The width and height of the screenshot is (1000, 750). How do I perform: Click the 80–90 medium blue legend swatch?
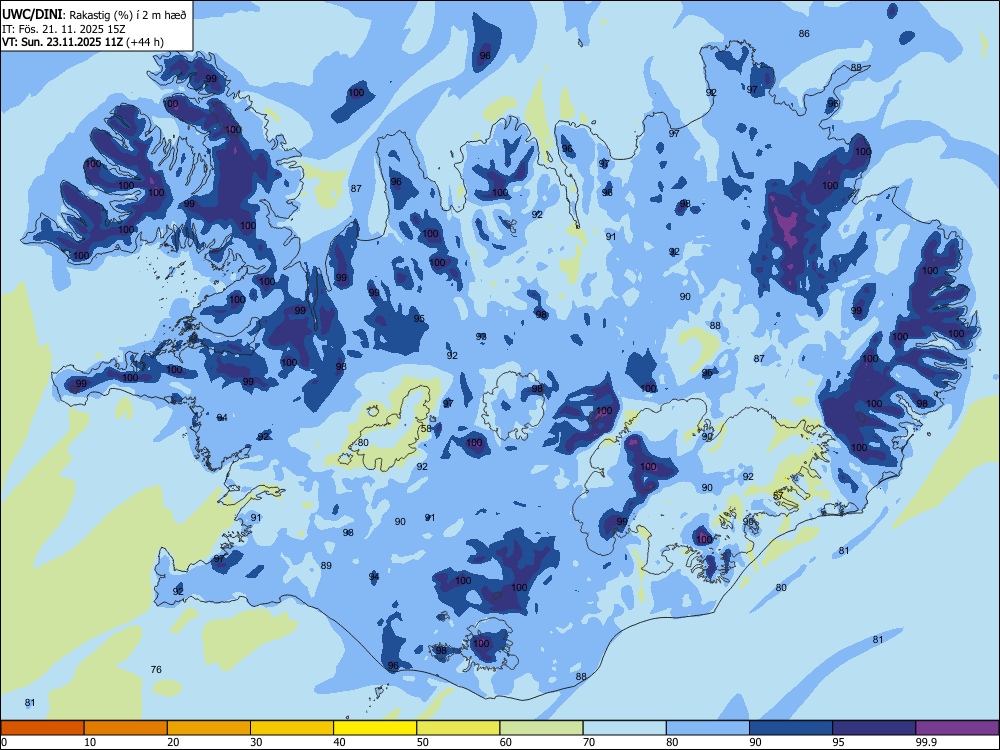point(708,728)
